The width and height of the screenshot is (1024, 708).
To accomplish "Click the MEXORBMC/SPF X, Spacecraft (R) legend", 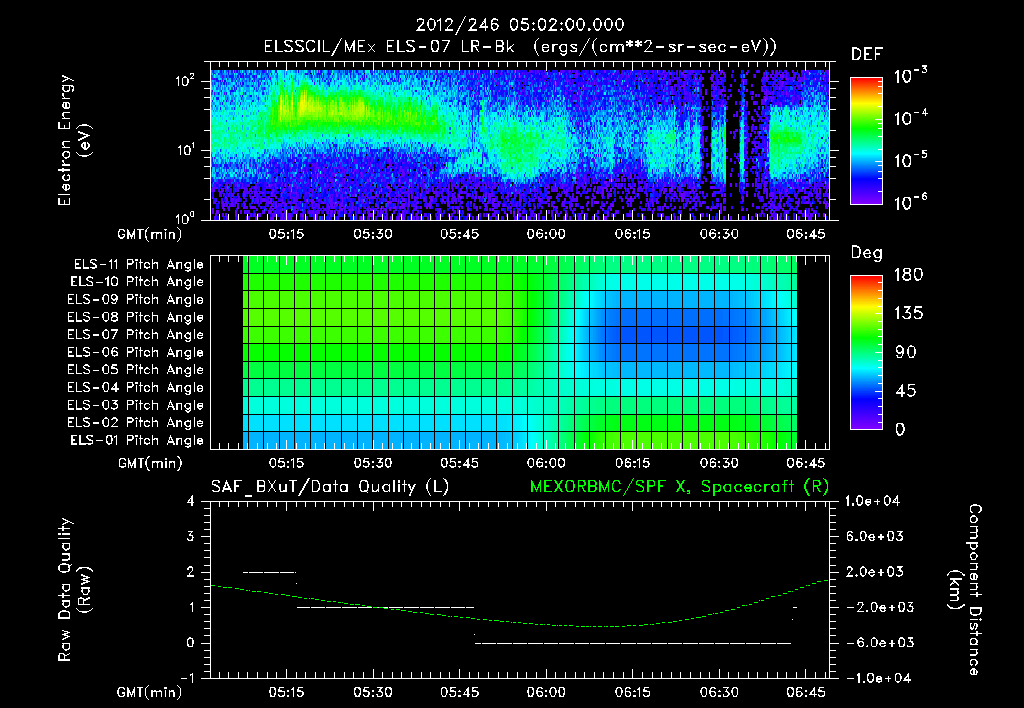I will coord(679,487).
